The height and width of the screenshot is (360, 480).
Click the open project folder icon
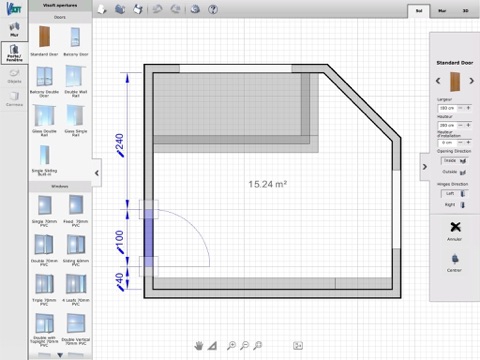[120, 9]
